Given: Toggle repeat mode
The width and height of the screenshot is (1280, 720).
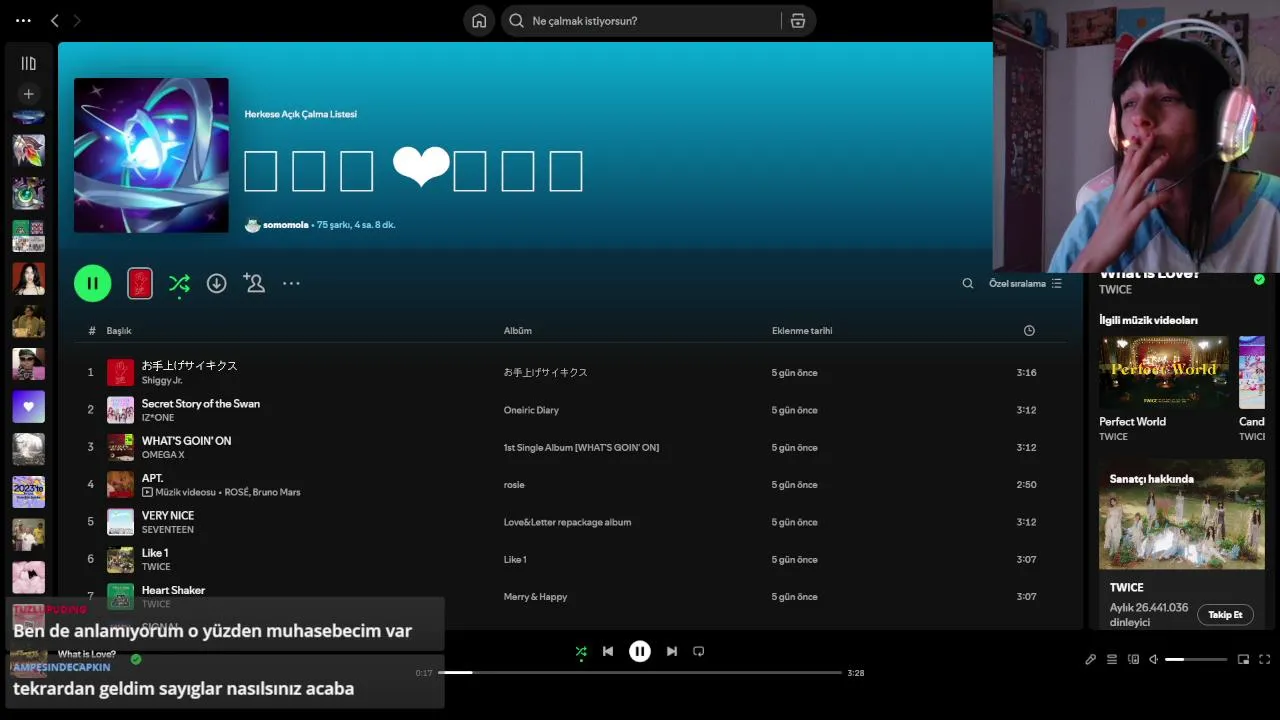Looking at the screenshot, I should [699, 651].
